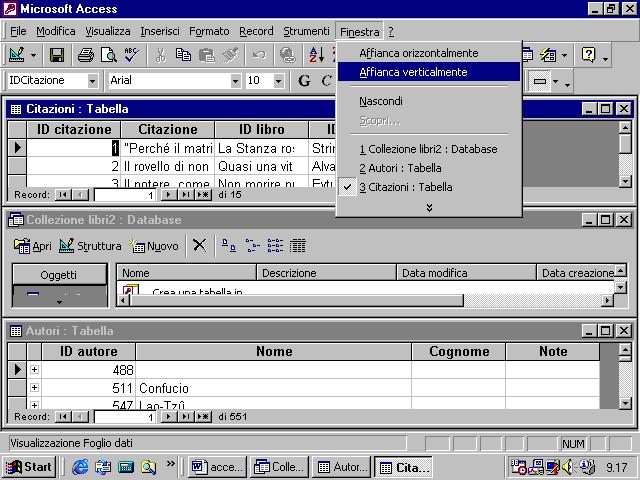Open the View button dropdown arrow
Image resolution: width=640 pixels, height=480 pixels.
[x=33, y=55]
